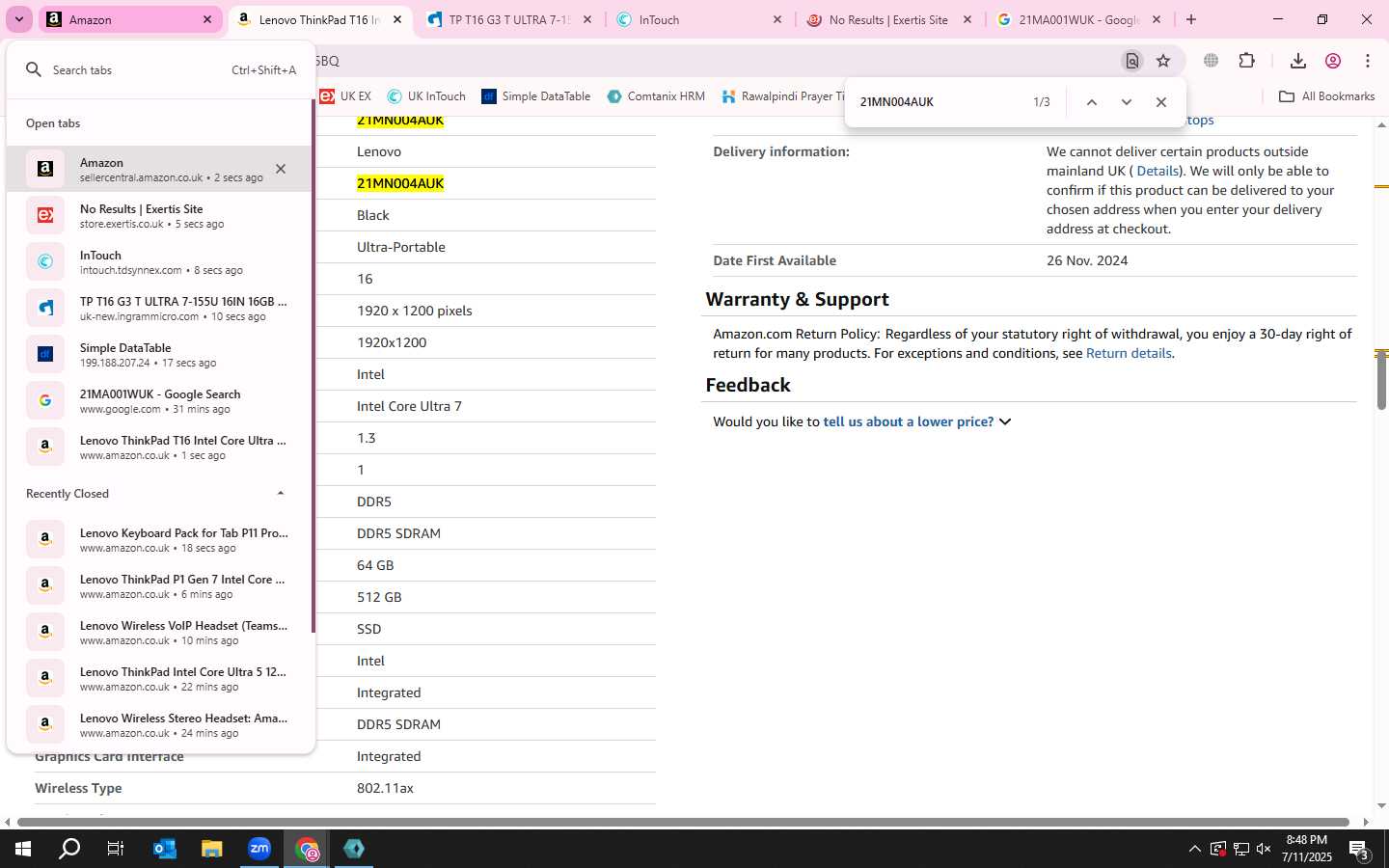Open Lenovo ThinkPad T16 Intel Core Ultra entry
Image resolution: width=1389 pixels, height=868 pixels.
point(160,447)
